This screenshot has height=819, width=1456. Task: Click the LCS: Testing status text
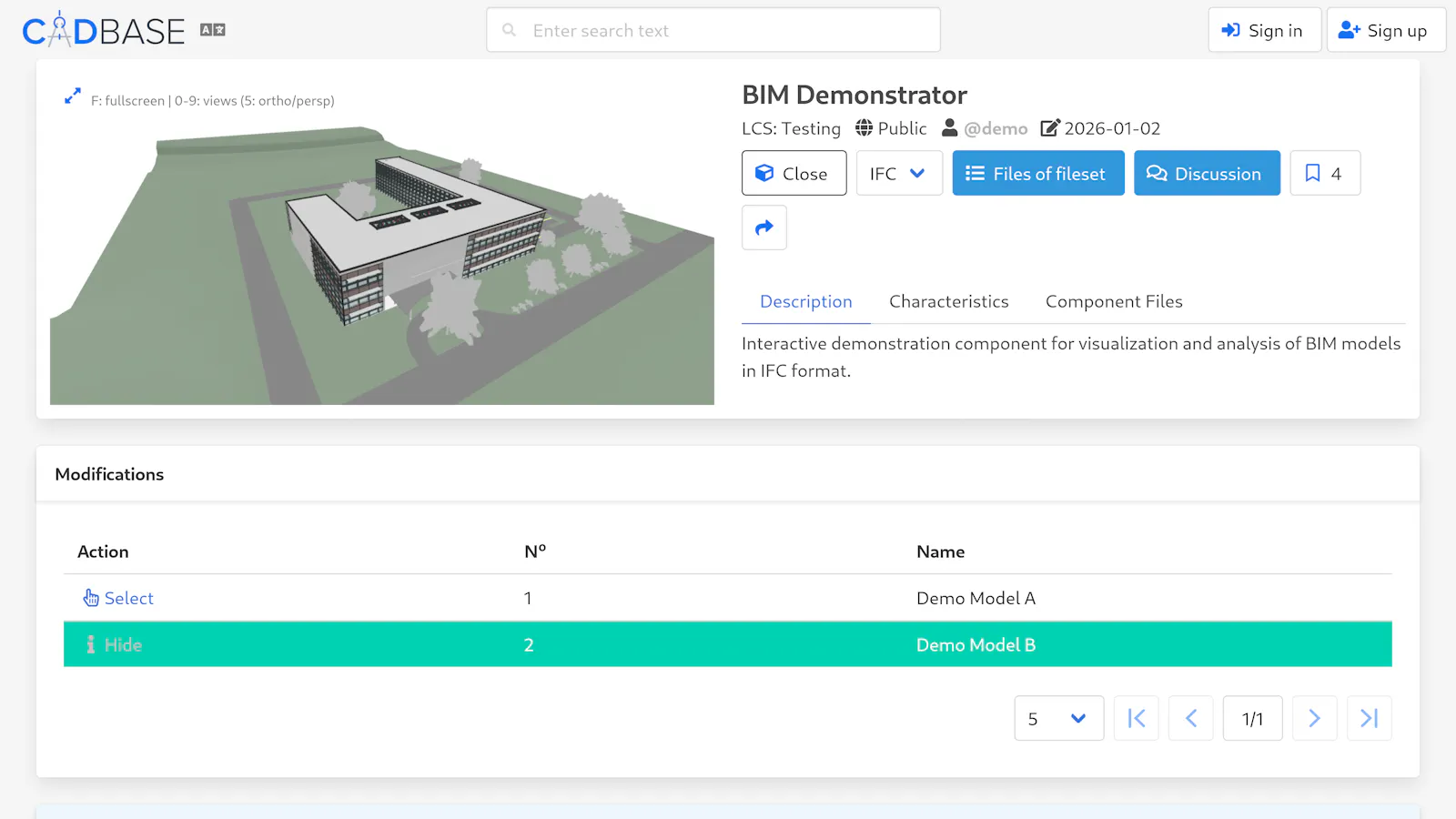[791, 128]
